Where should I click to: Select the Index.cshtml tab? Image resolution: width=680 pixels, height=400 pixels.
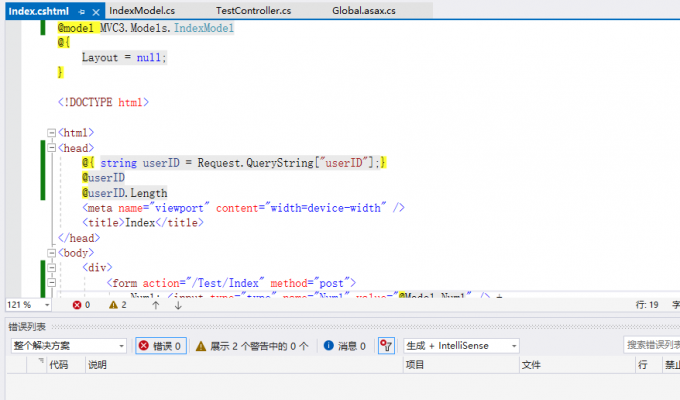[39, 11]
